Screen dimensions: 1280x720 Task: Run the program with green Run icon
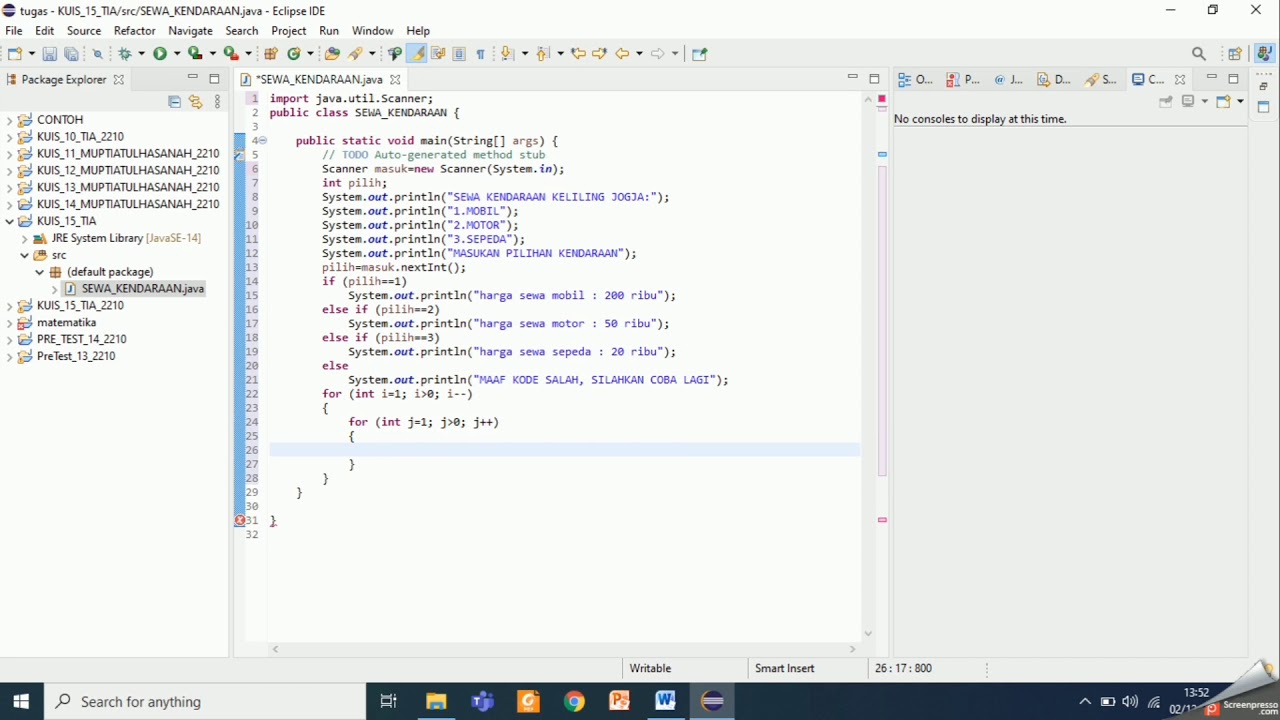(x=160, y=54)
